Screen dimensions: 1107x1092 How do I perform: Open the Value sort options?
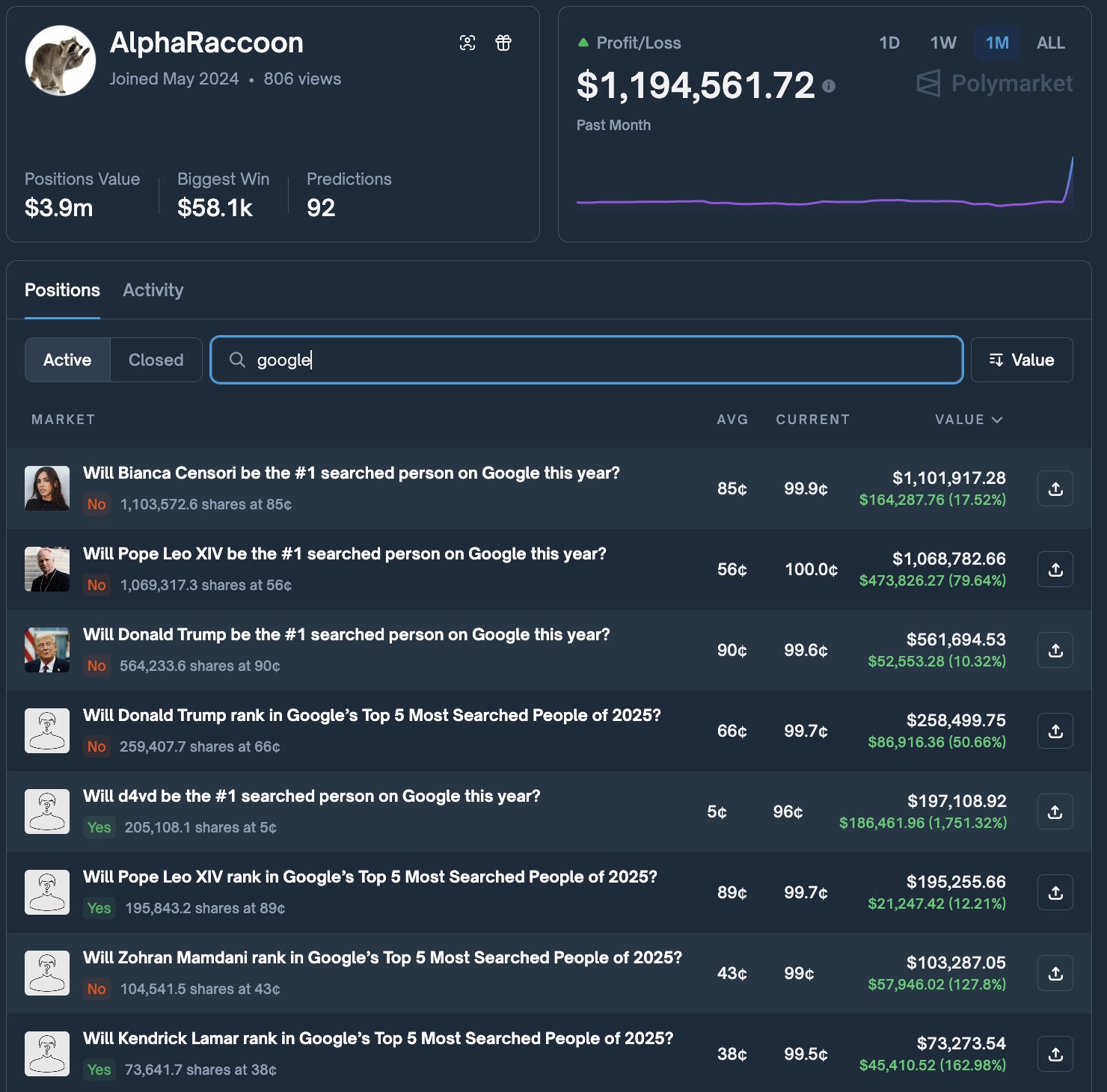[x=1022, y=360]
